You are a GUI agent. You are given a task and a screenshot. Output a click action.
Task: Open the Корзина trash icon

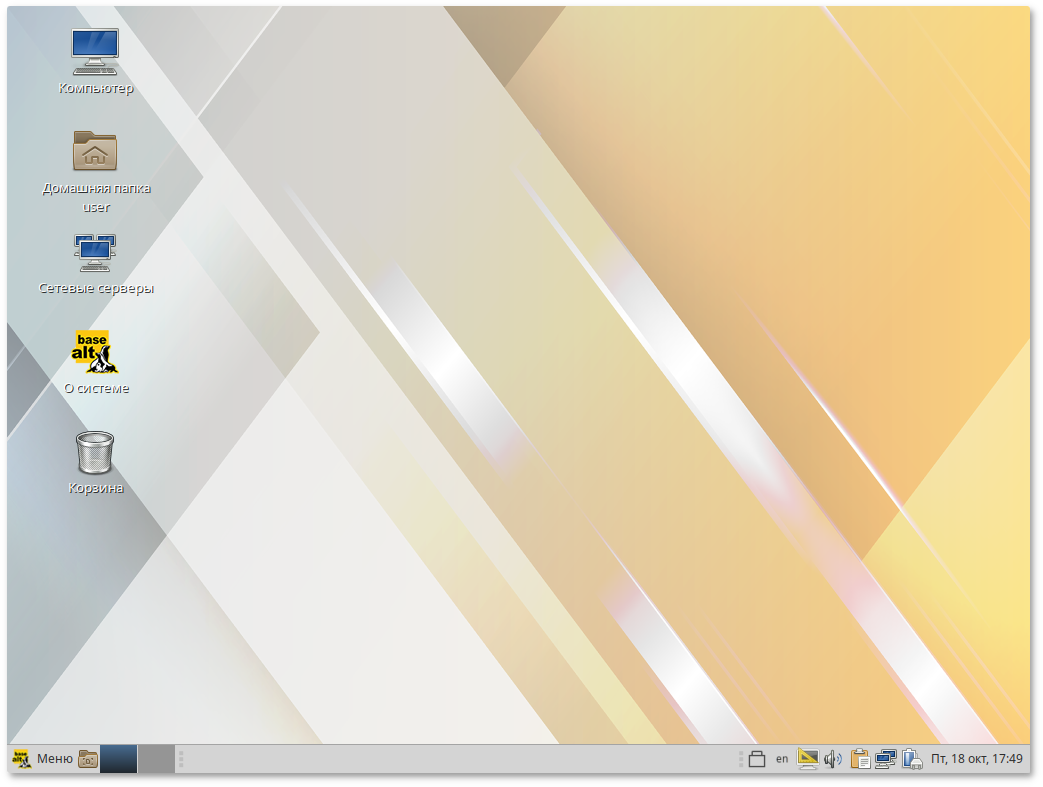95,452
